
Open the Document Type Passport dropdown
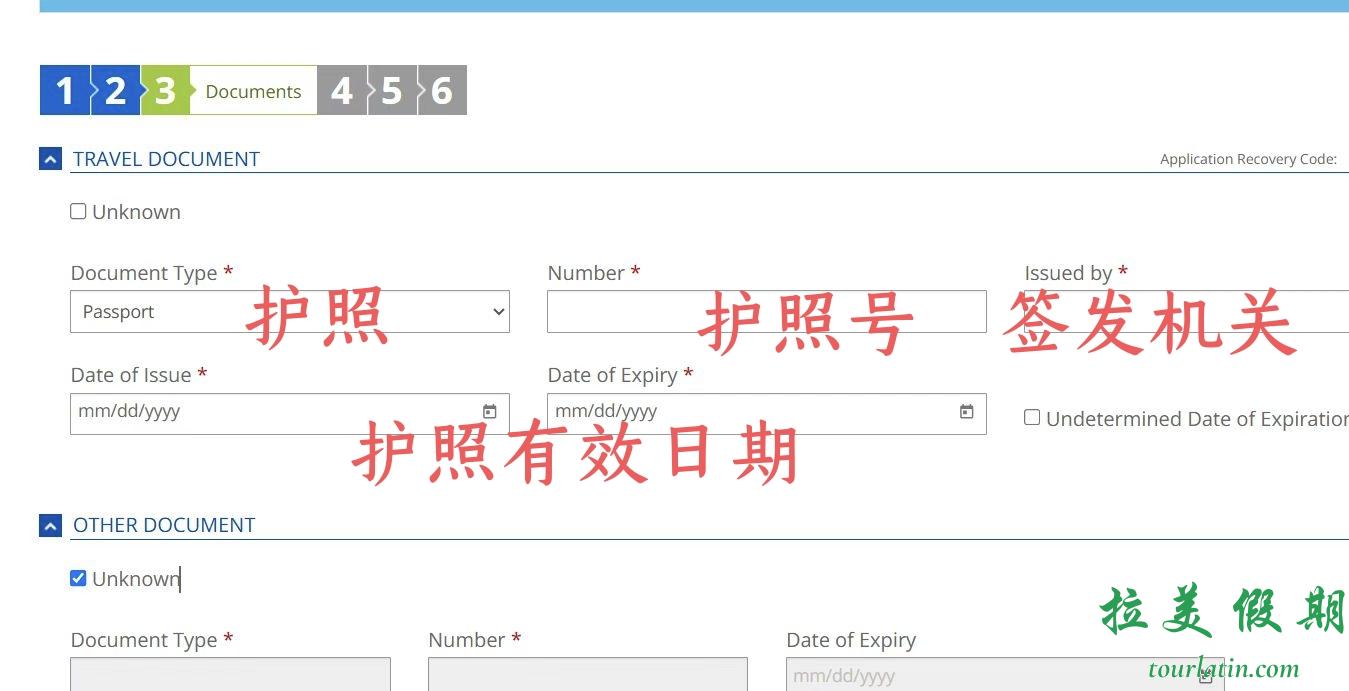coord(289,312)
